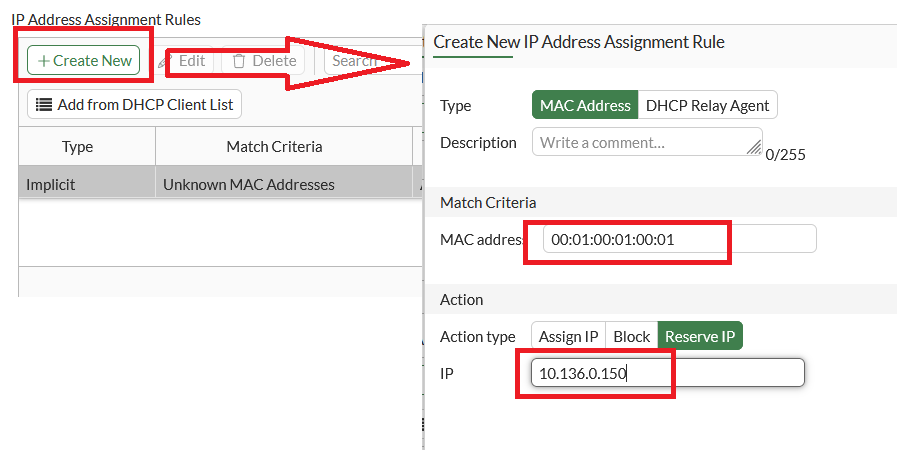
Task: Click the pencil Edit icon
Action: pos(164,61)
